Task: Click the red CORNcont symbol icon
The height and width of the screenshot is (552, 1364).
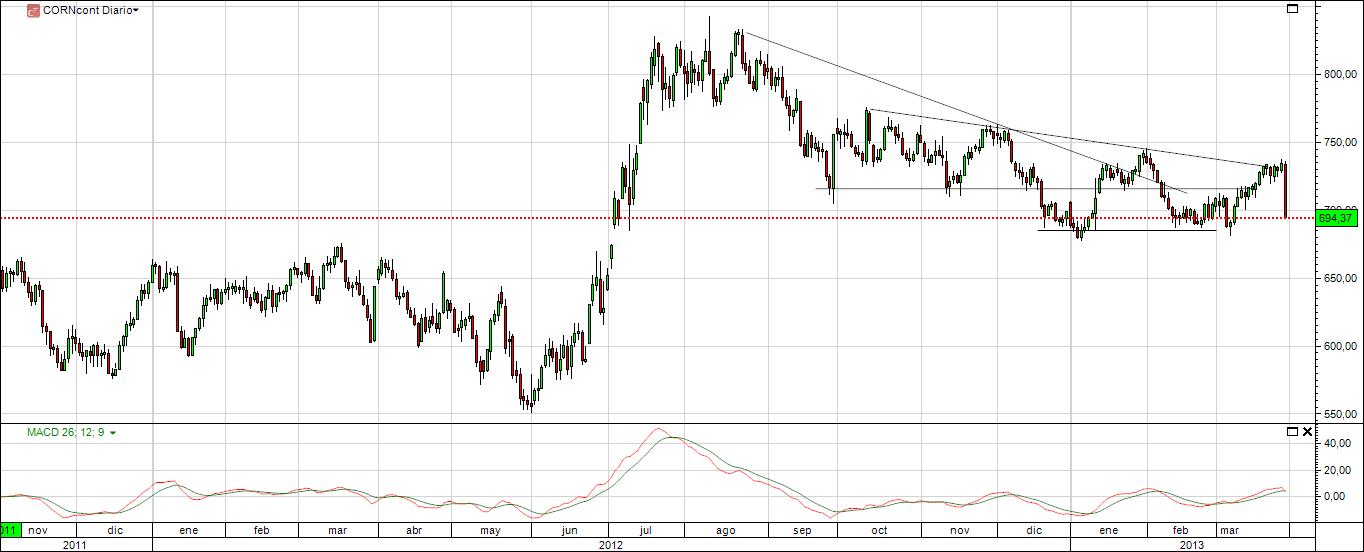Action: point(33,10)
